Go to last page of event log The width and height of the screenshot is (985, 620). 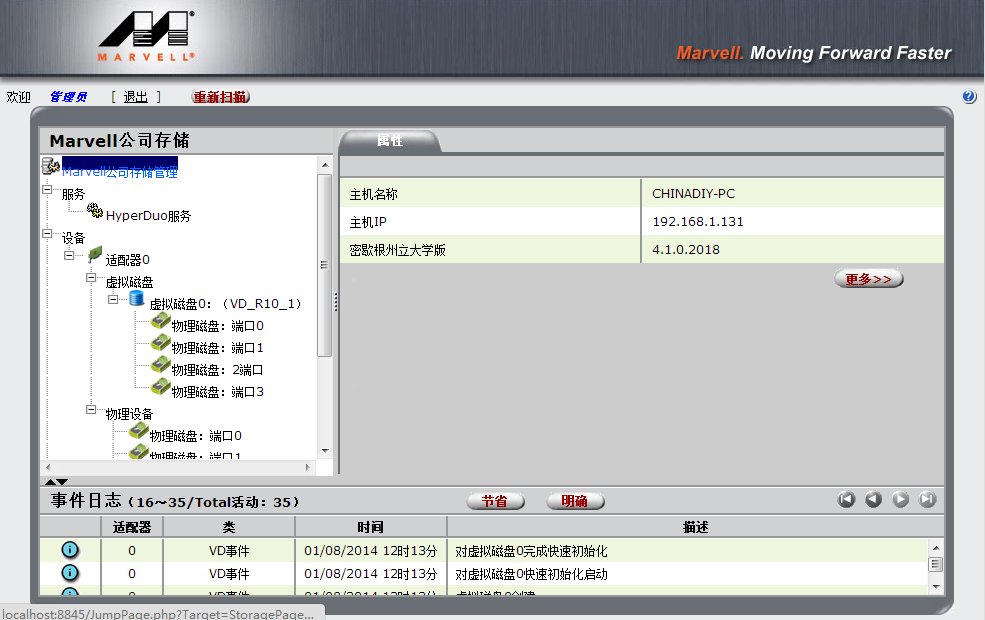(927, 499)
